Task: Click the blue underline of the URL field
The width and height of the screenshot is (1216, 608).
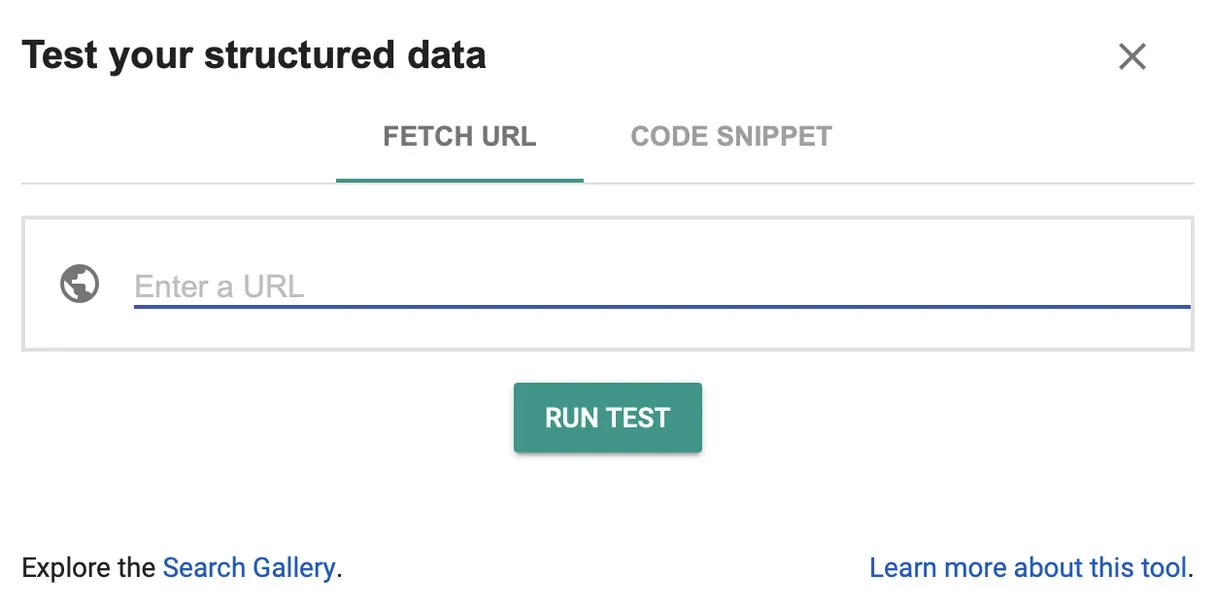Action: click(x=660, y=306)
